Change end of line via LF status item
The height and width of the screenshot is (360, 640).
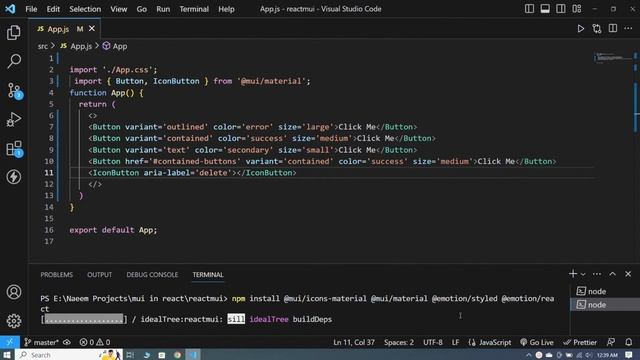[455, 342]
